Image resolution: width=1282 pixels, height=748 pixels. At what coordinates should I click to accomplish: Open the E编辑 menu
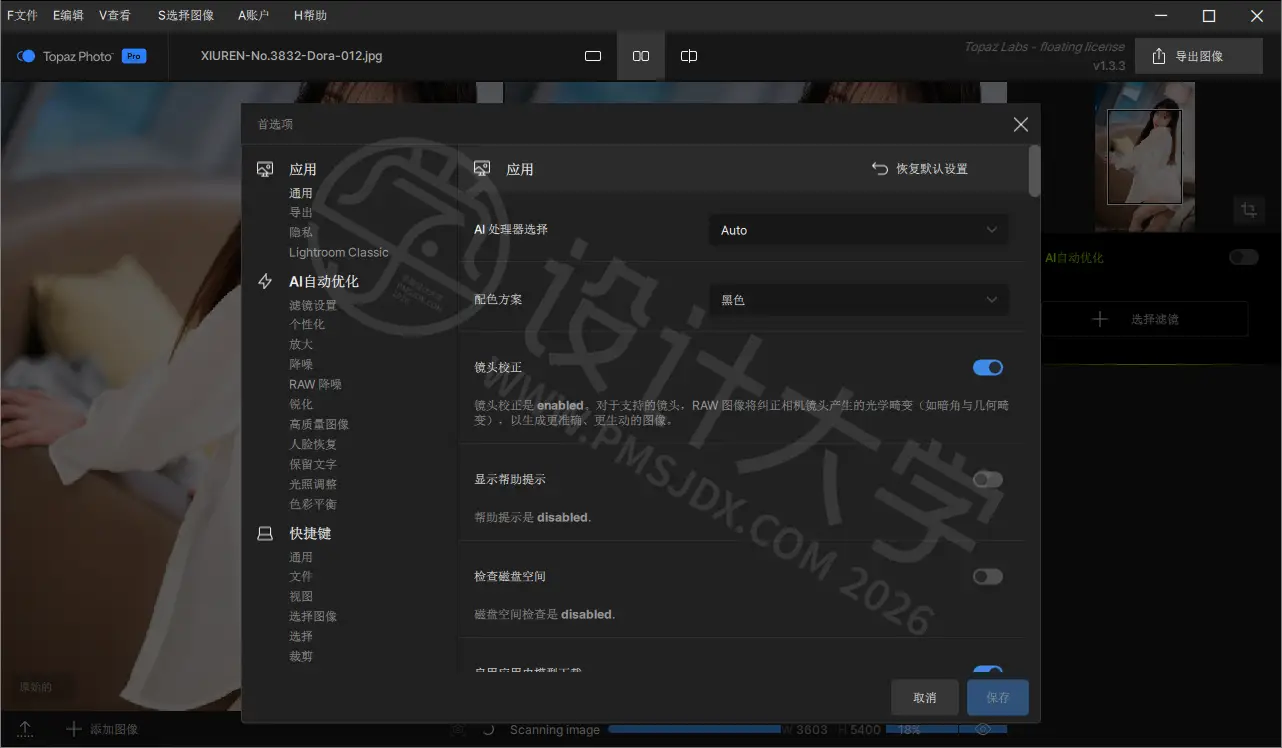(x=68, y=15)
